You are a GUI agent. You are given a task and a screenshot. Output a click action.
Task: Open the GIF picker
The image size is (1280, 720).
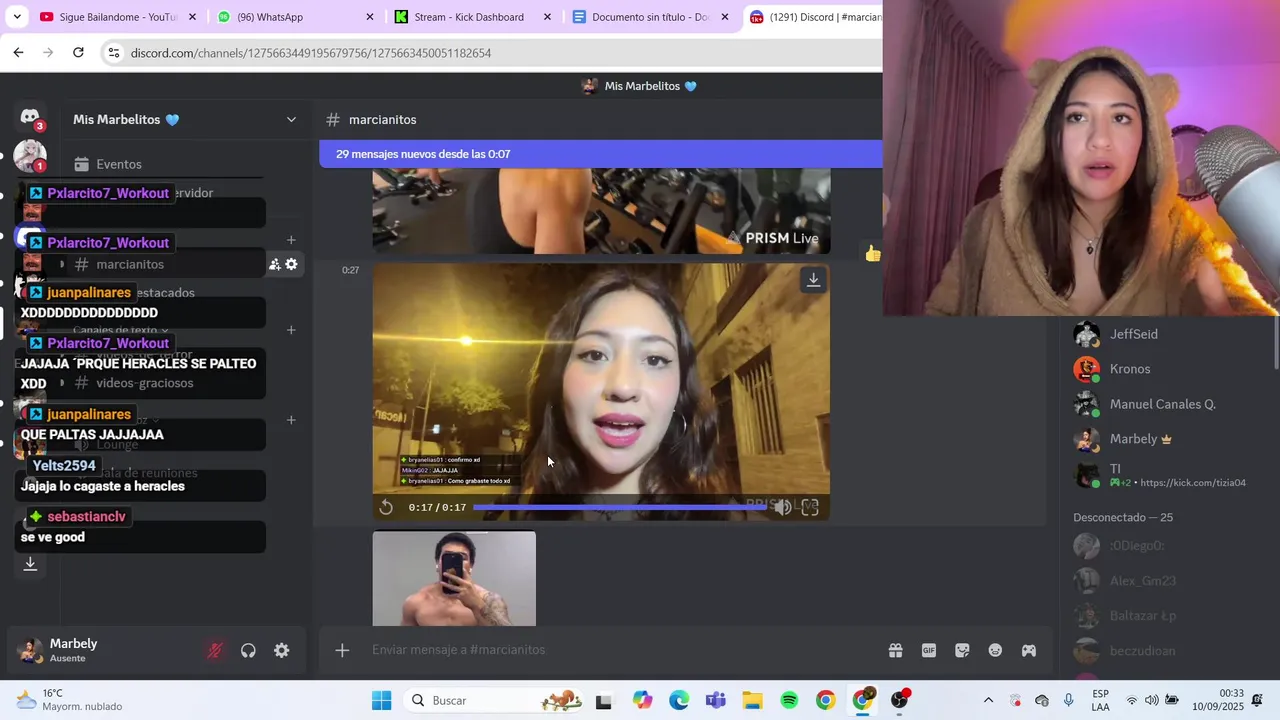929,650
